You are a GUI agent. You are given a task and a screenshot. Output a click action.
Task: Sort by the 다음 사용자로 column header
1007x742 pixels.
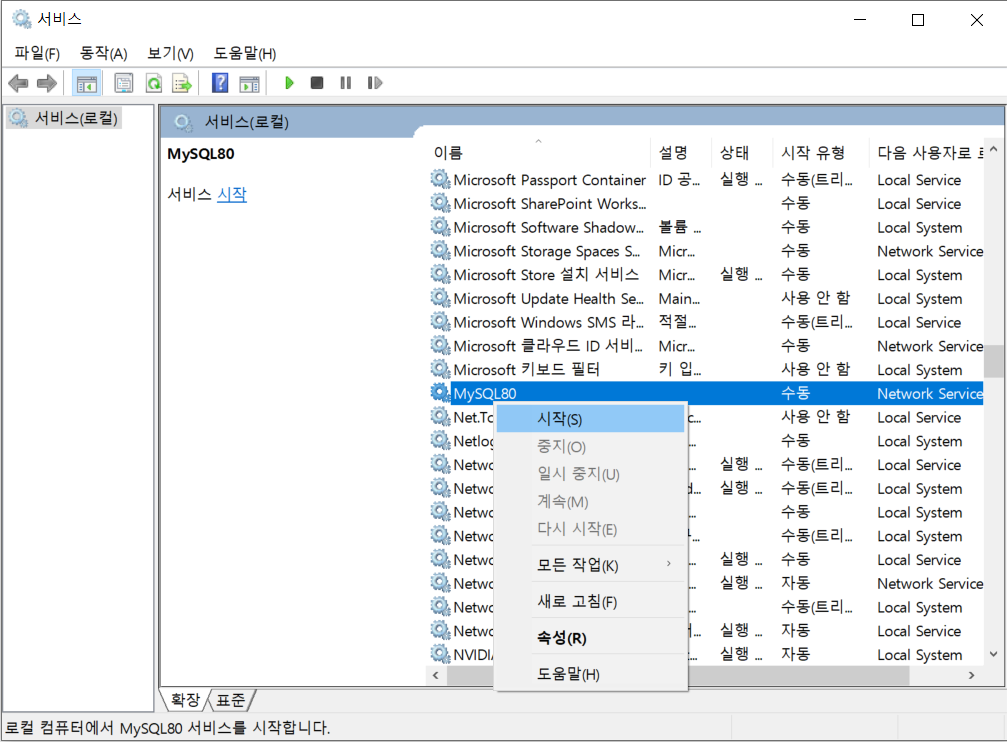pyautogui.click(x=926, y=153)
